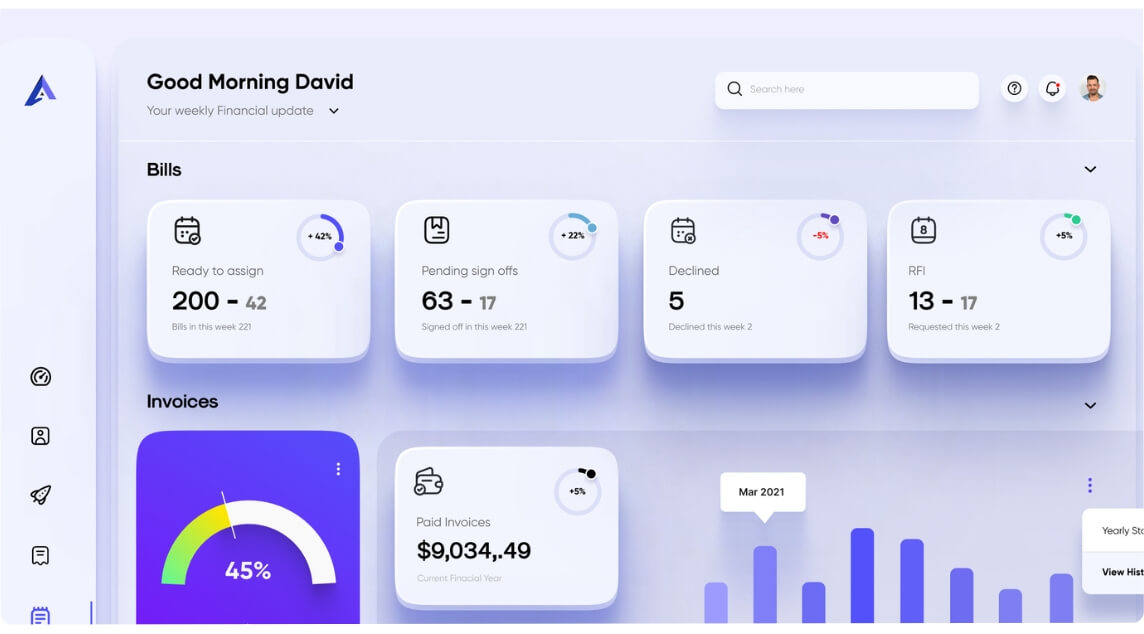
Task: Open the Paid Invoices card
Action: [506, 526]
